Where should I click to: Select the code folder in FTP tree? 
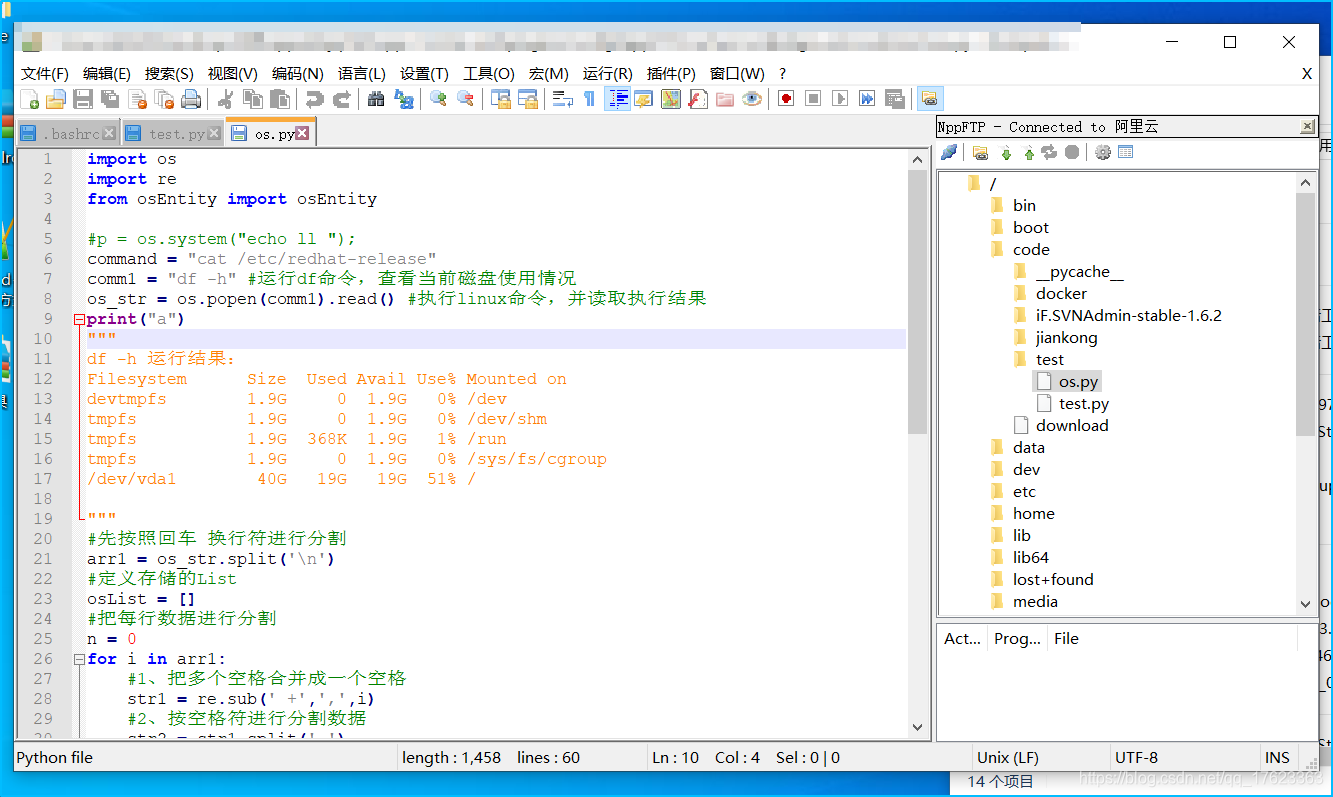pyautogui.click(x=1031, y=249)
